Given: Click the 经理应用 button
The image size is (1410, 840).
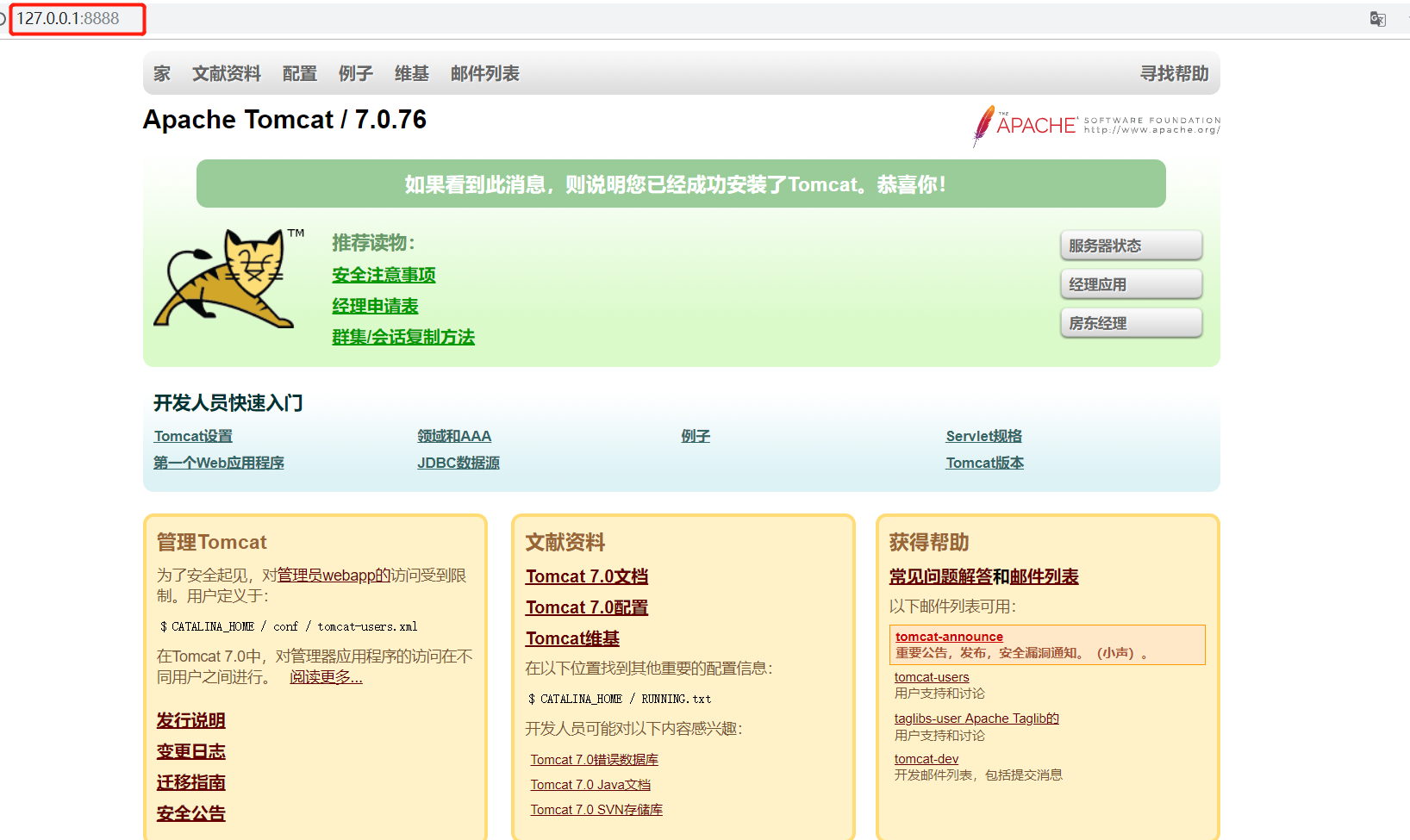Looking at the screenshot, I should coord(1131,284).
